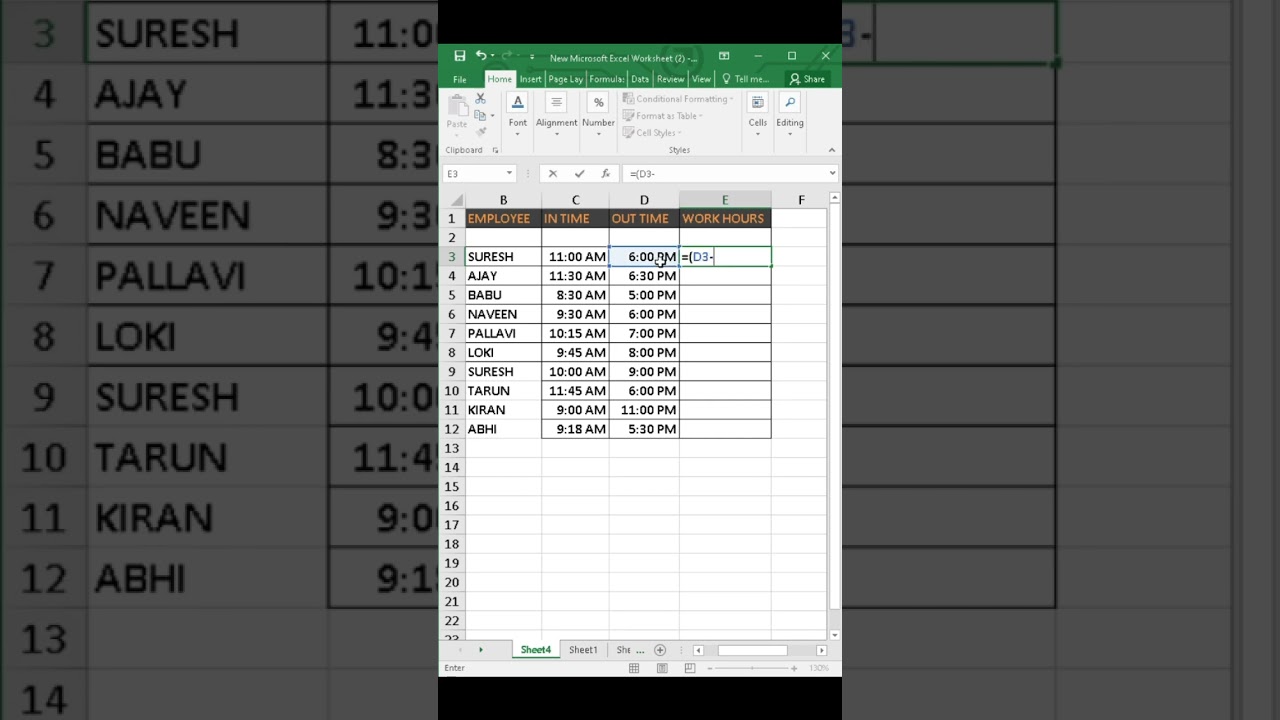Click the Cut scissors icon
Image resolution: width=1280 pixels, height=720 pixels.
tap(480, 98)
